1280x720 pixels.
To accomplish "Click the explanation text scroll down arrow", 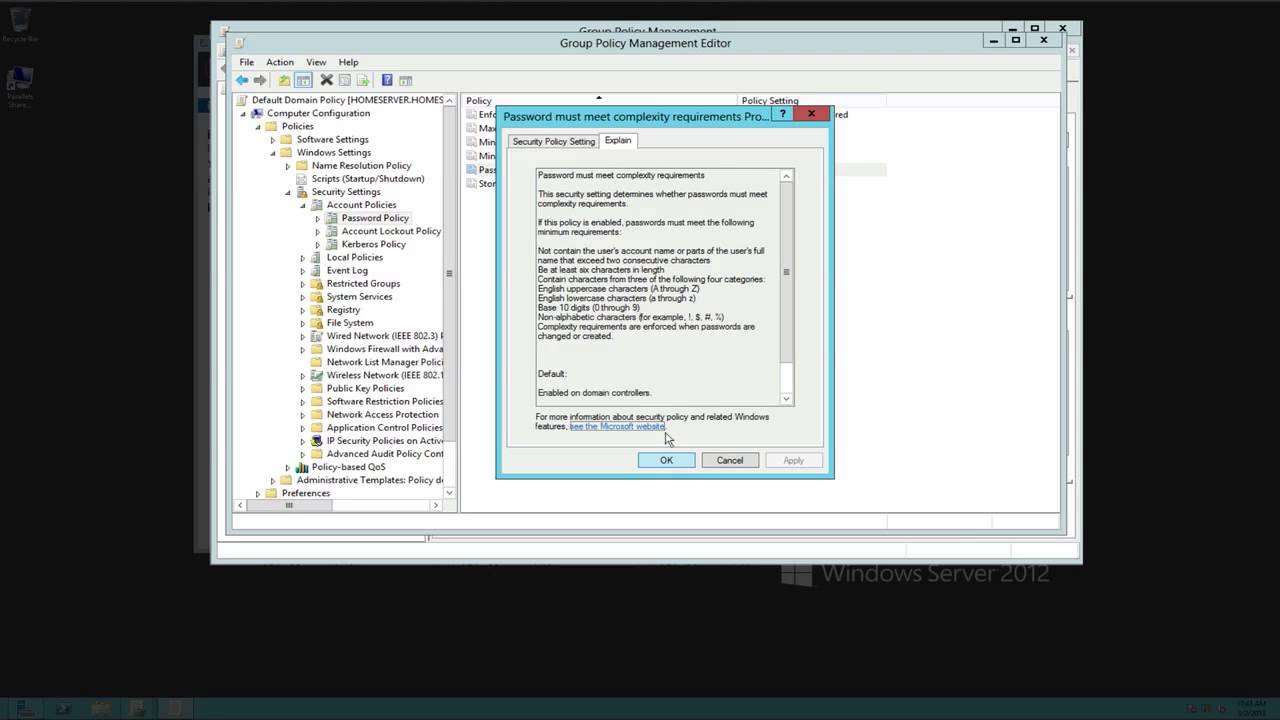I will click(787, 398).
